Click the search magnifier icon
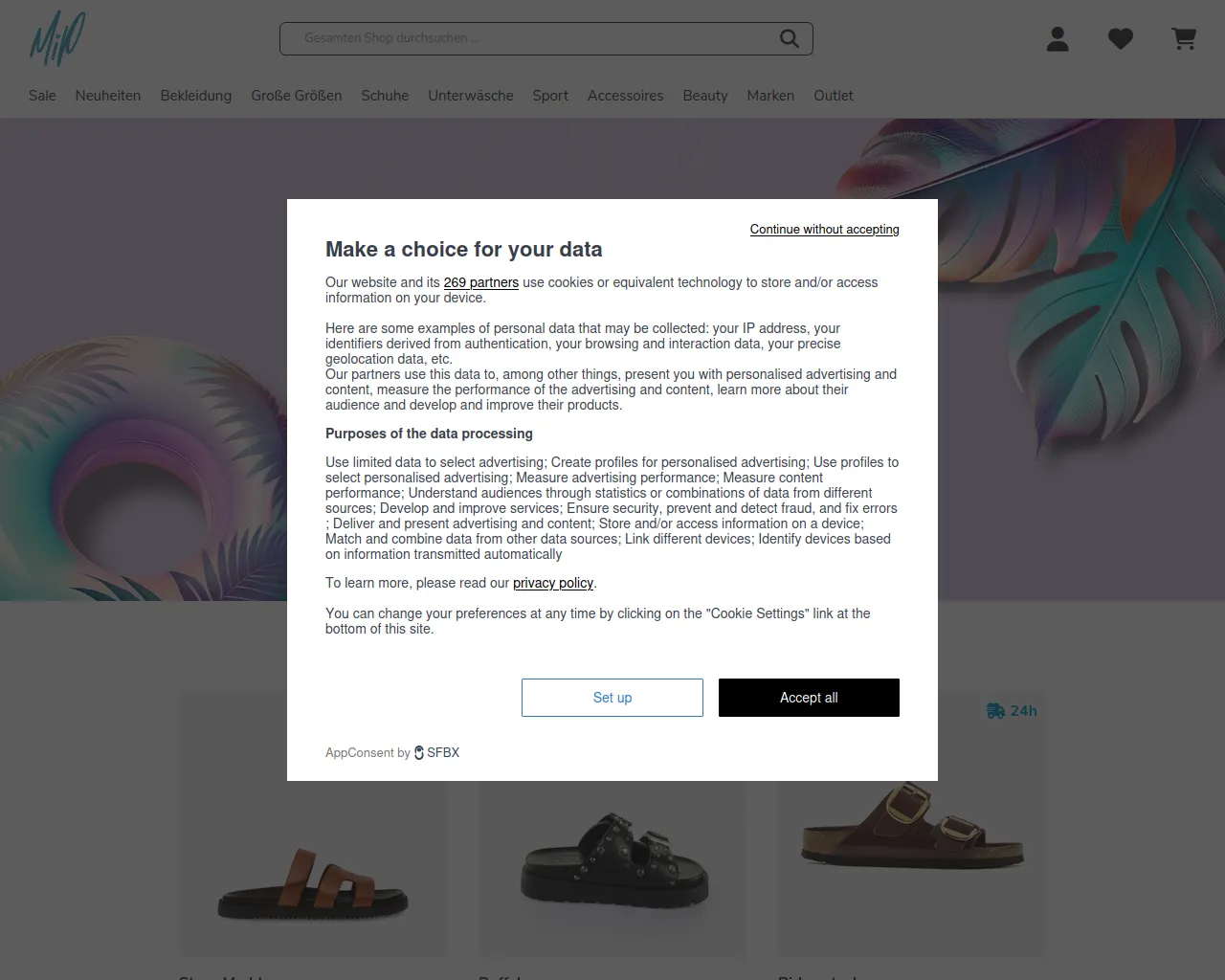This screenshot has width=1225, height=980. pyautogui.click(x=789, y=38)
